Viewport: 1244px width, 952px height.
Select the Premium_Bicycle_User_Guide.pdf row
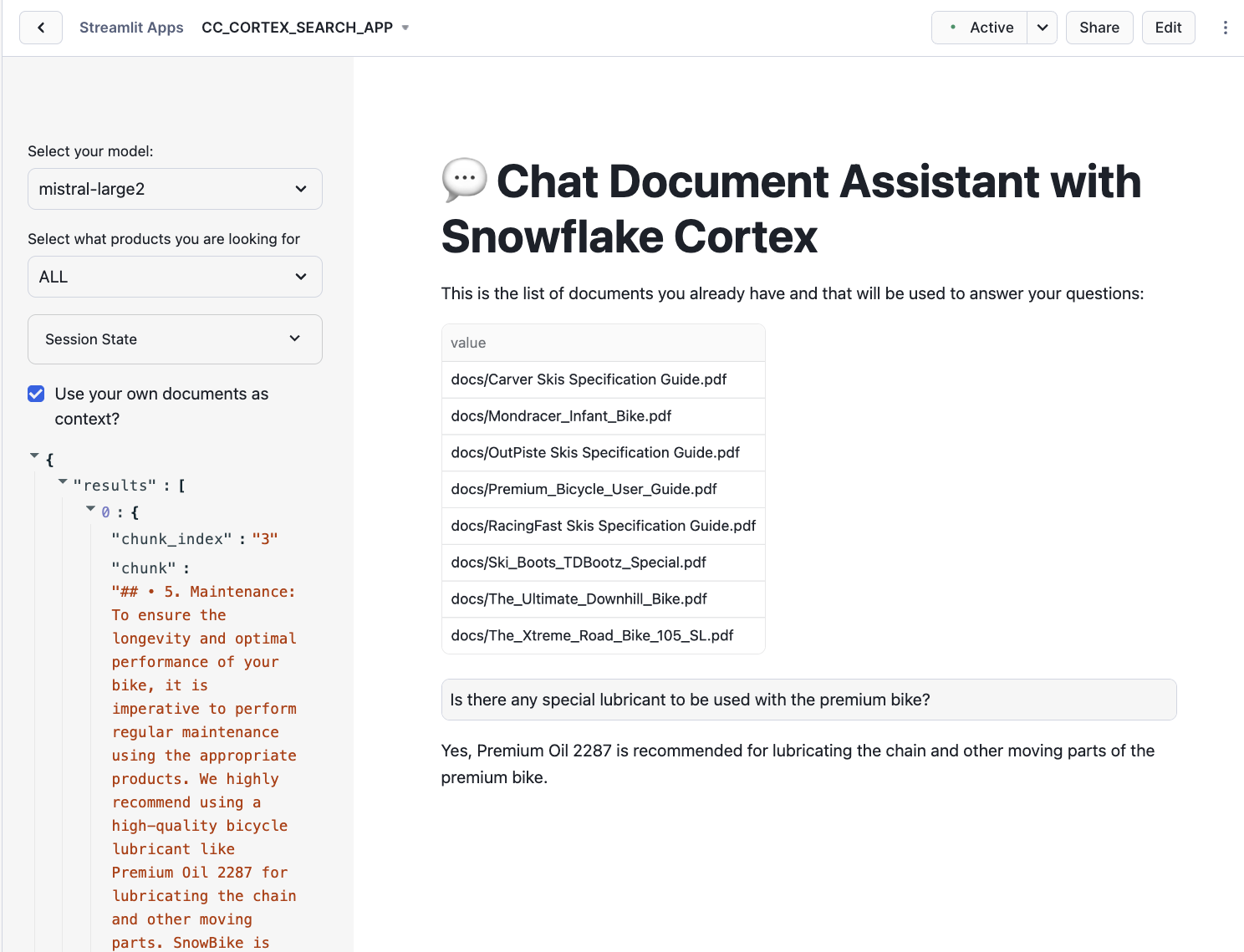coord(604,489)
